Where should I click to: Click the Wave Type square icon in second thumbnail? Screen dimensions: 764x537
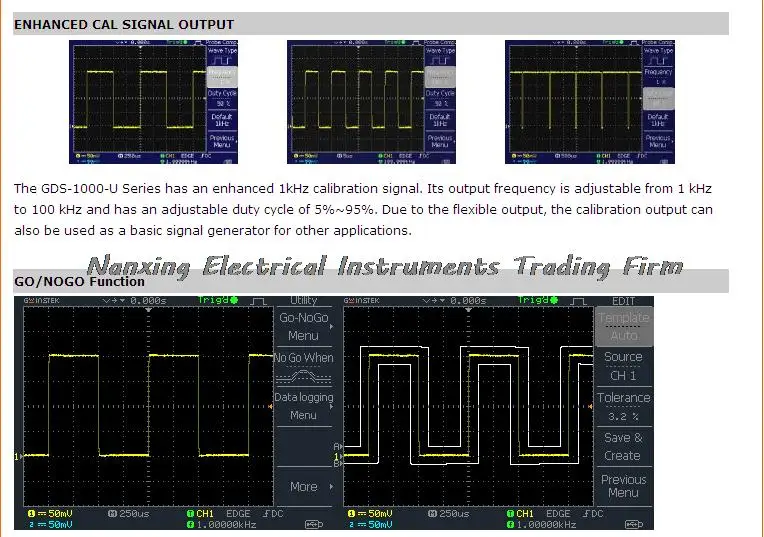440,60
